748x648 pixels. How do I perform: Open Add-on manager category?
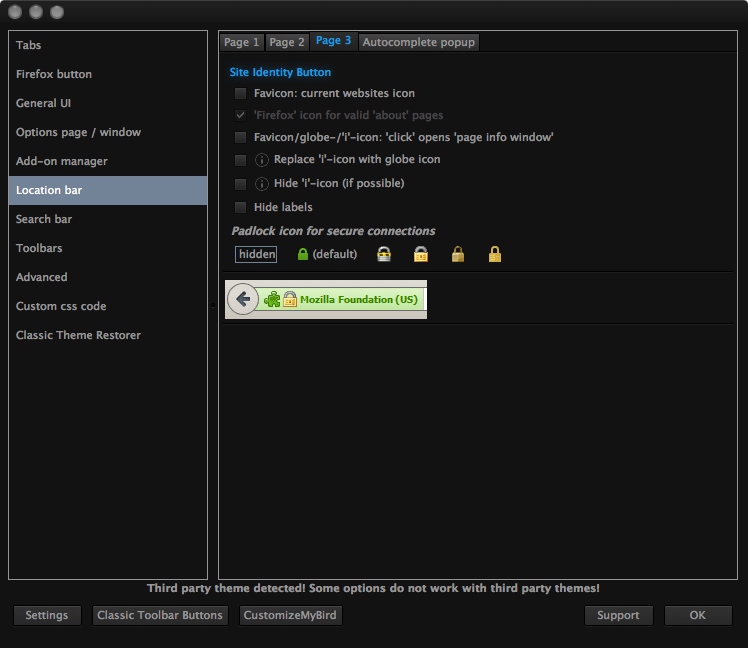(108, 162)
